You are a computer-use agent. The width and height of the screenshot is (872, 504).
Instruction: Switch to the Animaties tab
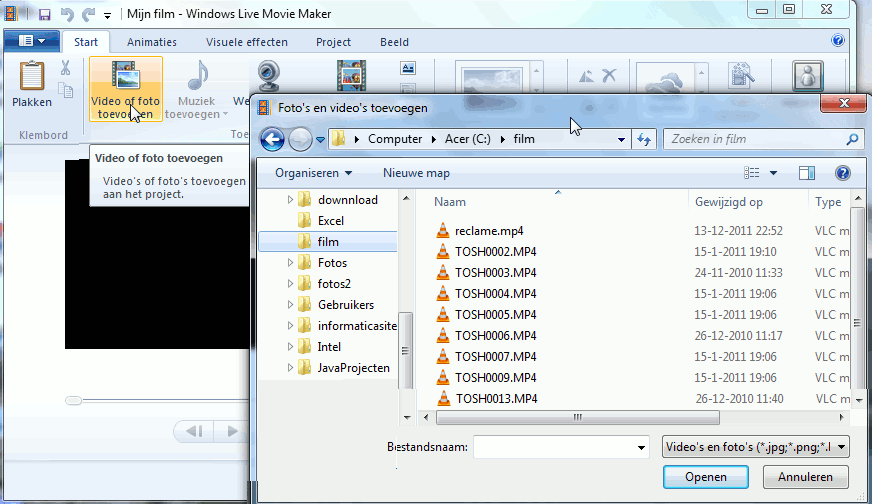pyautogui.click(x=152, y=42)
